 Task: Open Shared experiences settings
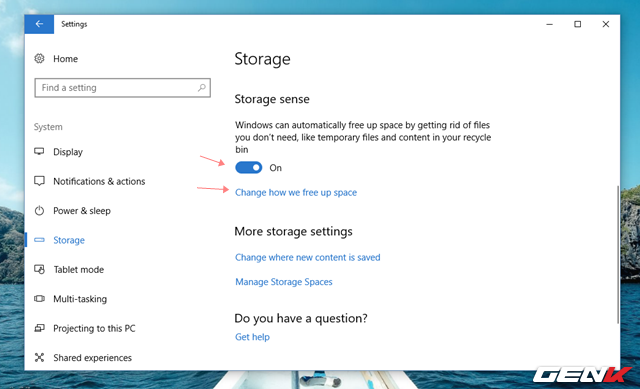[x=92, y=358]
